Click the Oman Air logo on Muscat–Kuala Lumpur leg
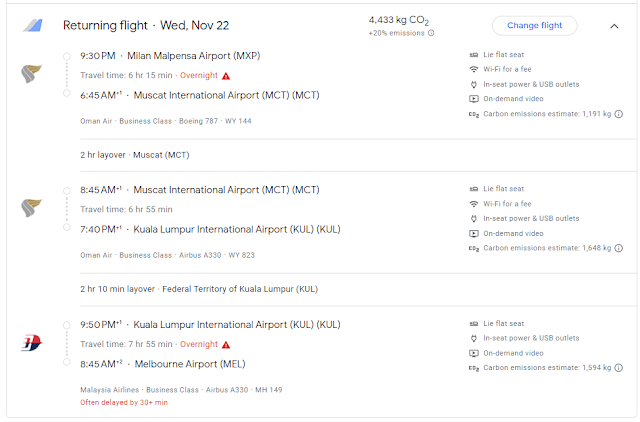Screen dimensions: 640x422 click(x=31, y=208)
